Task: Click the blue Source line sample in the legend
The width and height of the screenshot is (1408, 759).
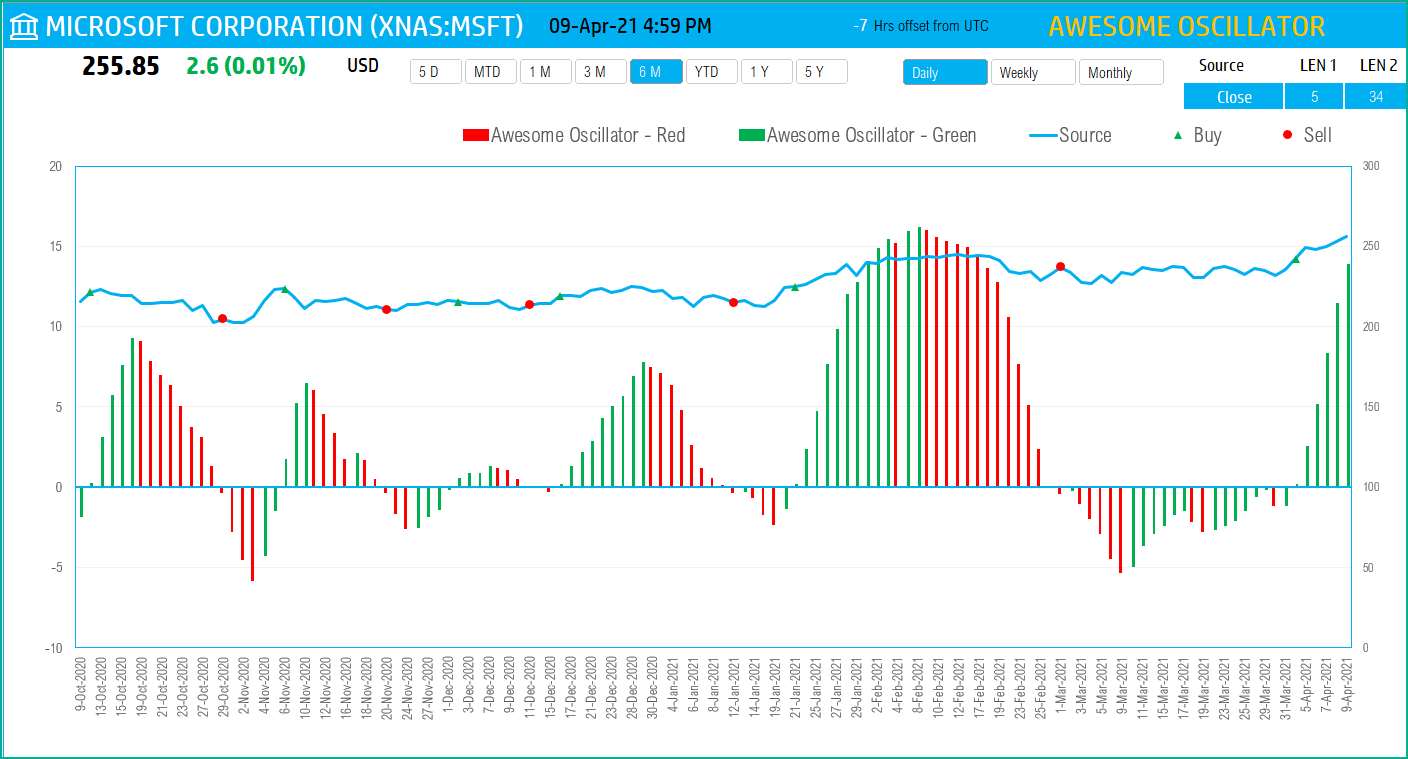Action: point(1041,135)
